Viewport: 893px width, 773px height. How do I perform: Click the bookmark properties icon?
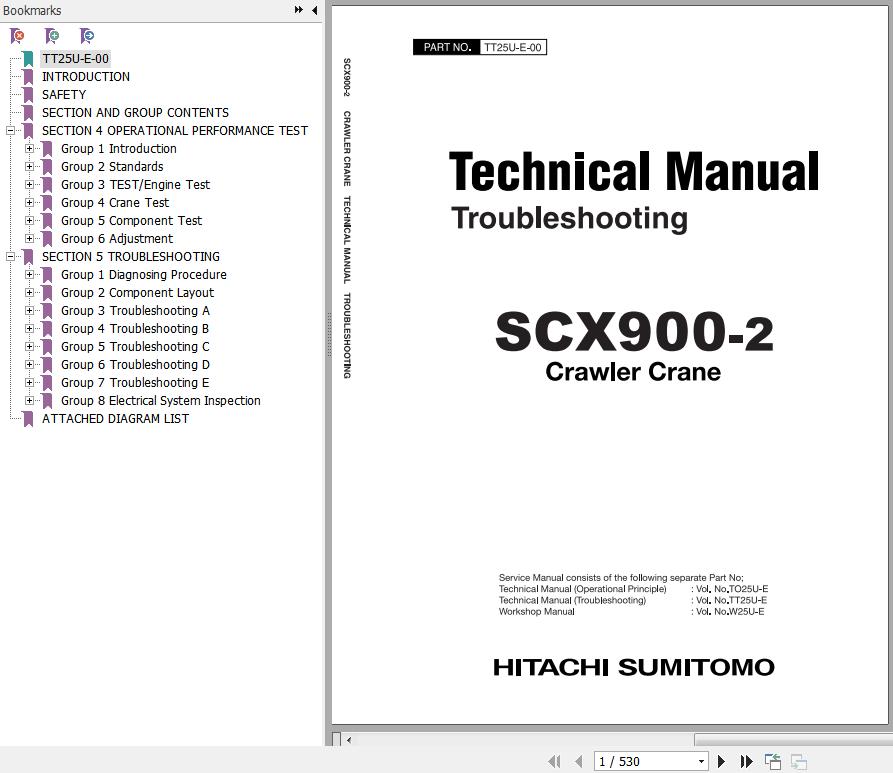click(87, 36)
